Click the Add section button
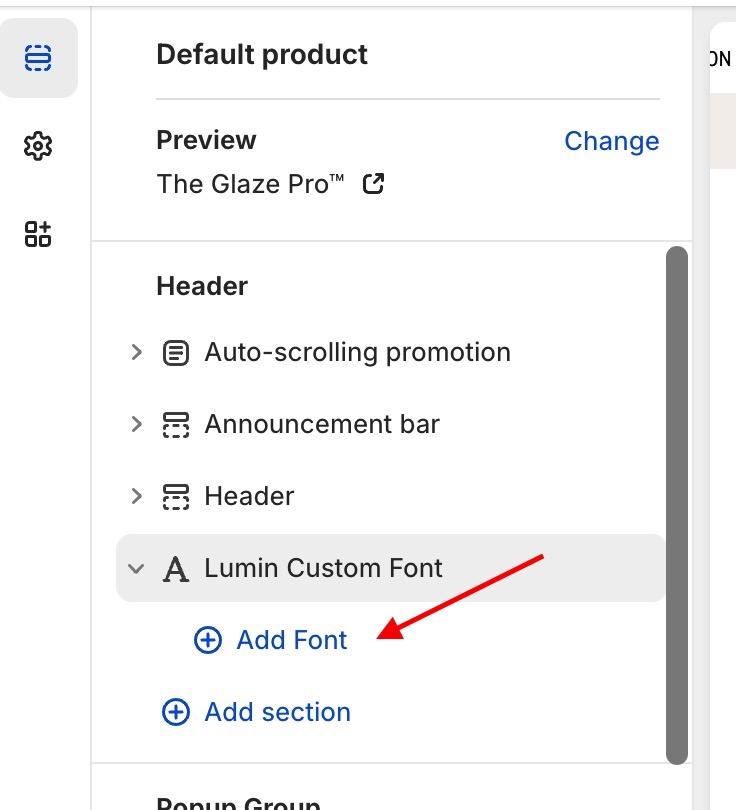 [256, 712]
